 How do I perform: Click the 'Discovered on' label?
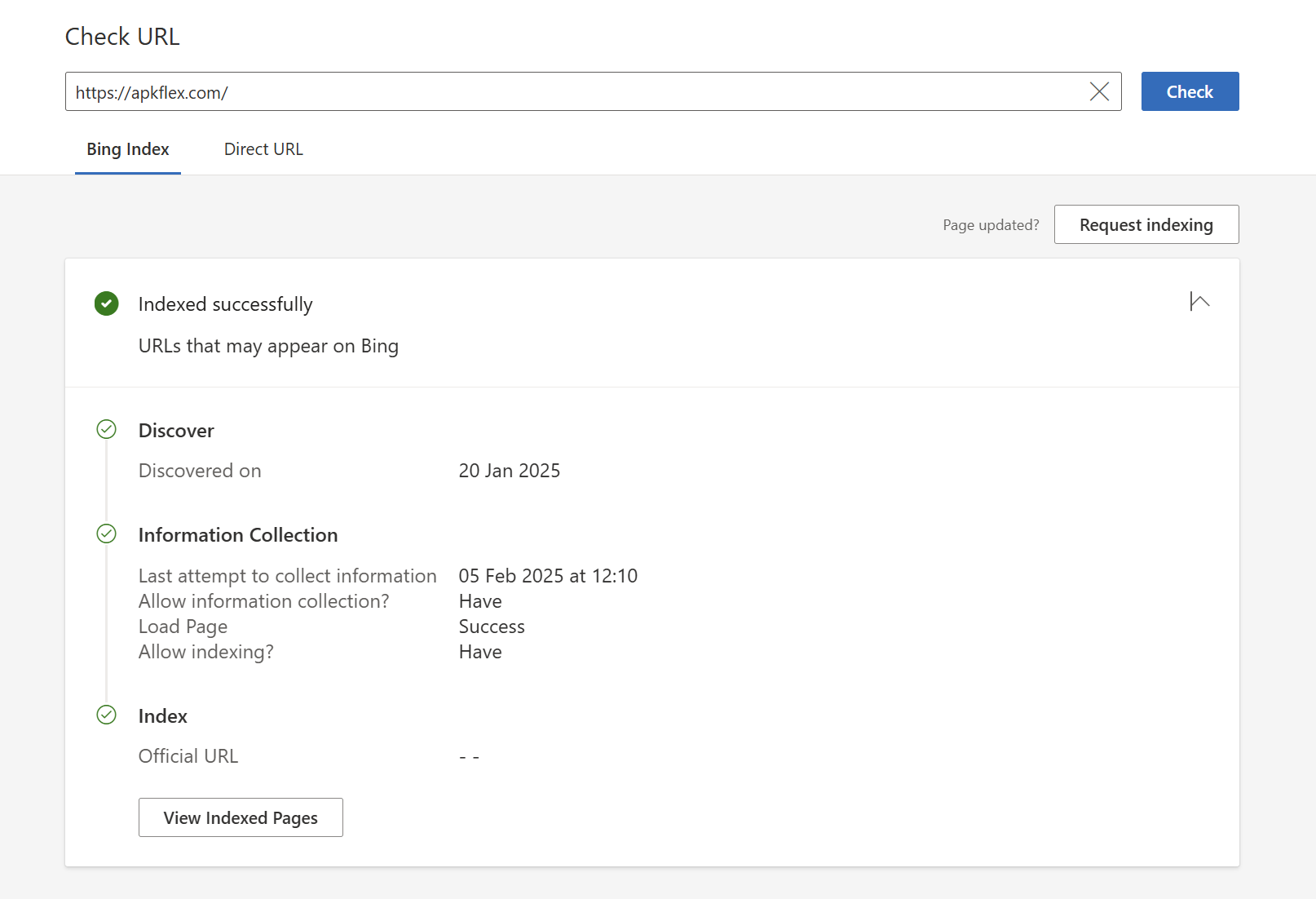click(200, 471)
